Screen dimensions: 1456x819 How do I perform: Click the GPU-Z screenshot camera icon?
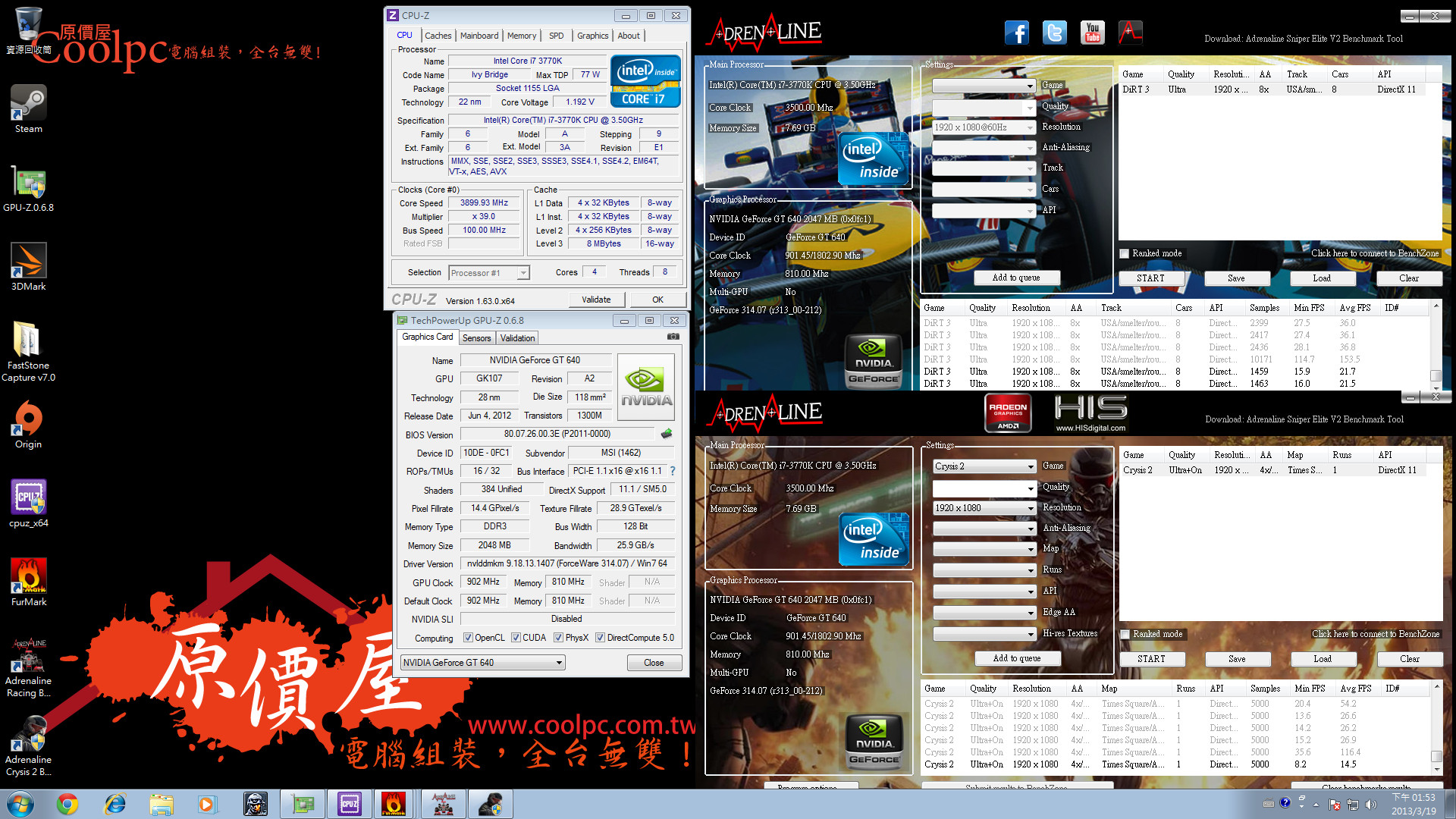point(673,337)
